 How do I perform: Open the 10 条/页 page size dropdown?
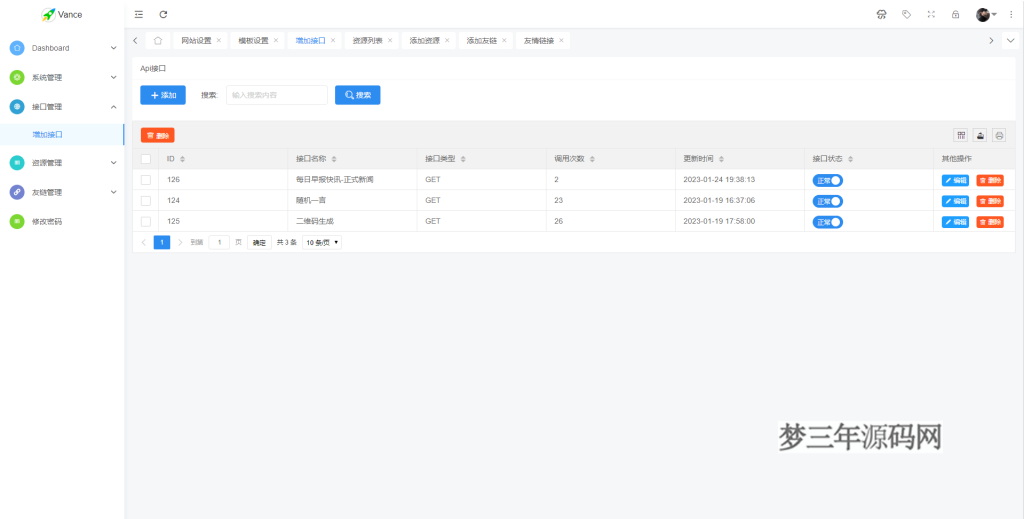322,242
